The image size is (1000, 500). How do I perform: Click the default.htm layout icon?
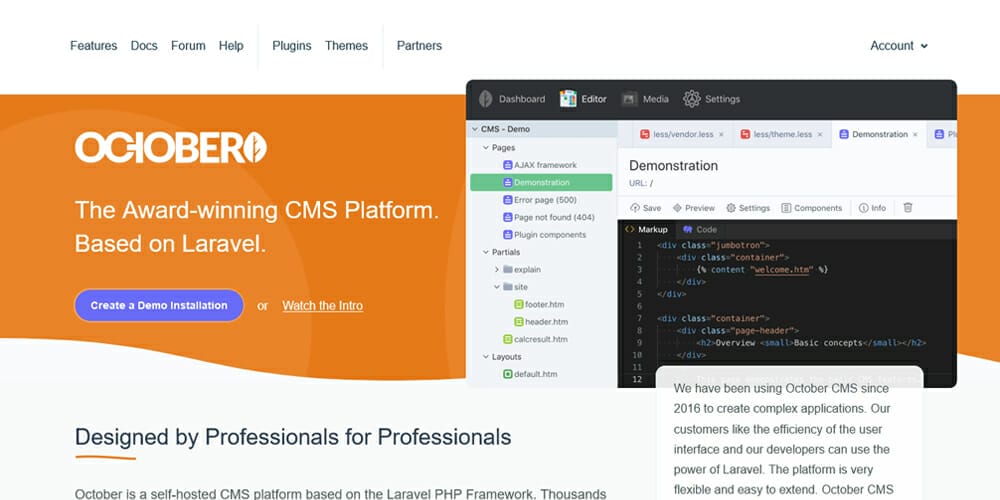[508, 374]
